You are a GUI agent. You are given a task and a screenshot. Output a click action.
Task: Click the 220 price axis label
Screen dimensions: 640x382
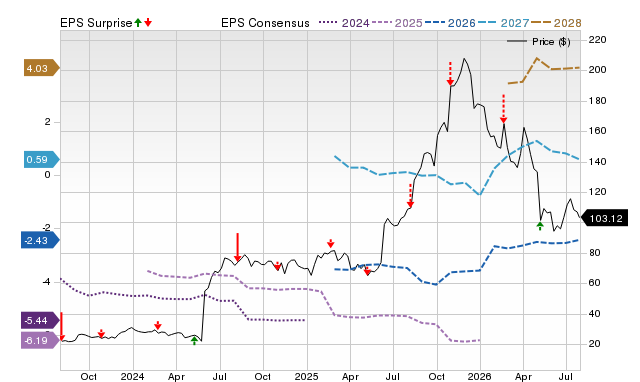click(x=598, y=40)
